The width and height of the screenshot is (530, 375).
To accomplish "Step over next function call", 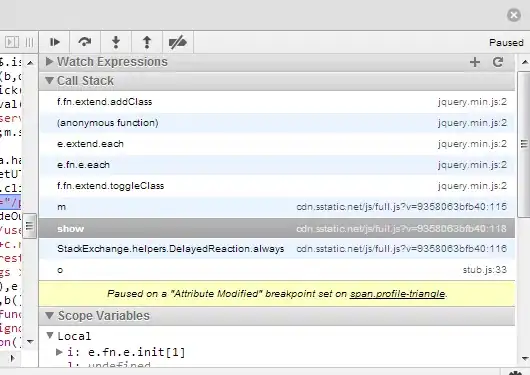I will tap(85, 42).
